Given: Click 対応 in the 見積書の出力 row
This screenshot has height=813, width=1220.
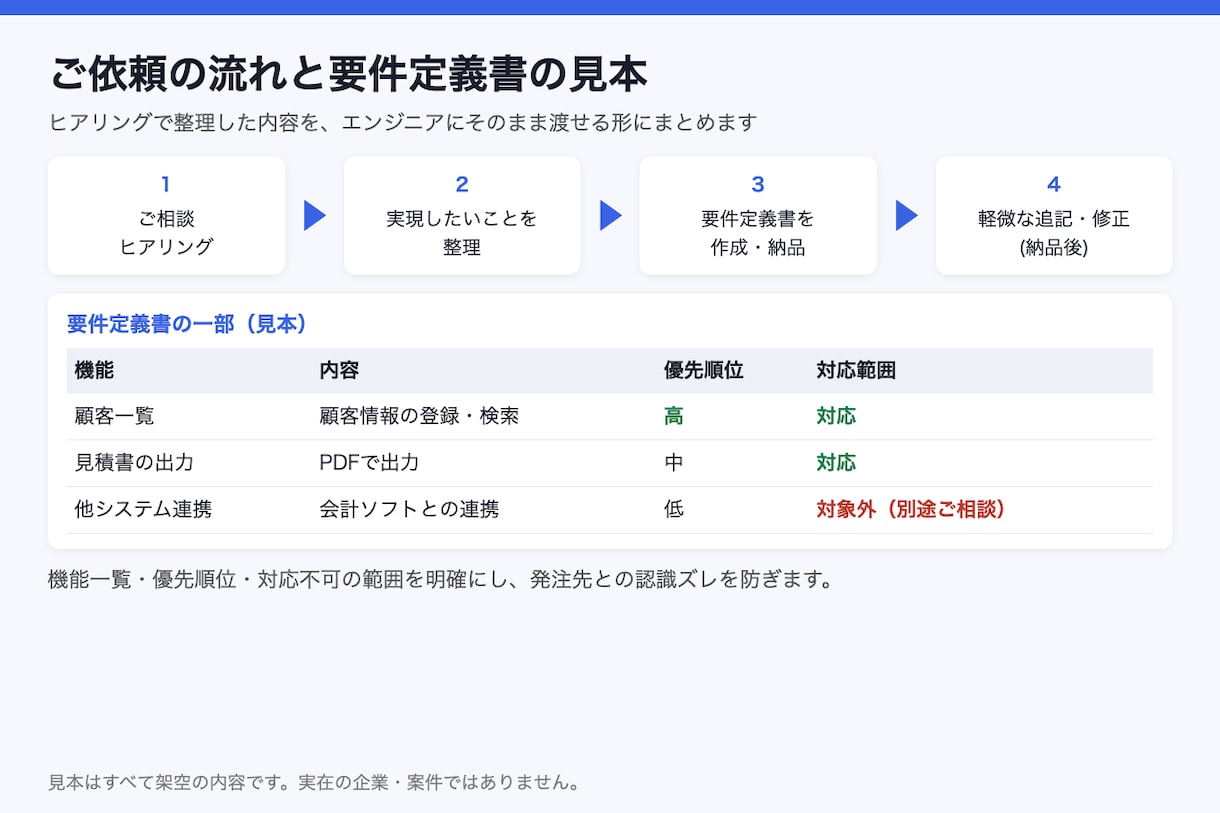Looking at the screenshot, I should (x=836, y=463).
